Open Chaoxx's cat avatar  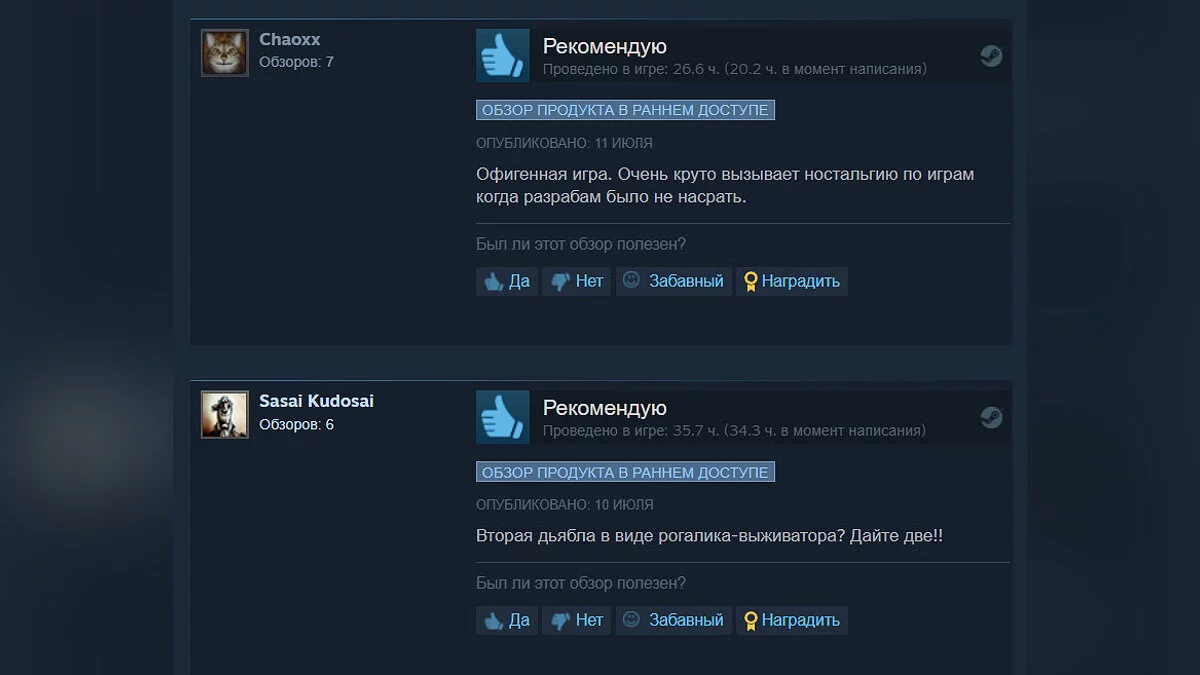[x=225, y=53]
